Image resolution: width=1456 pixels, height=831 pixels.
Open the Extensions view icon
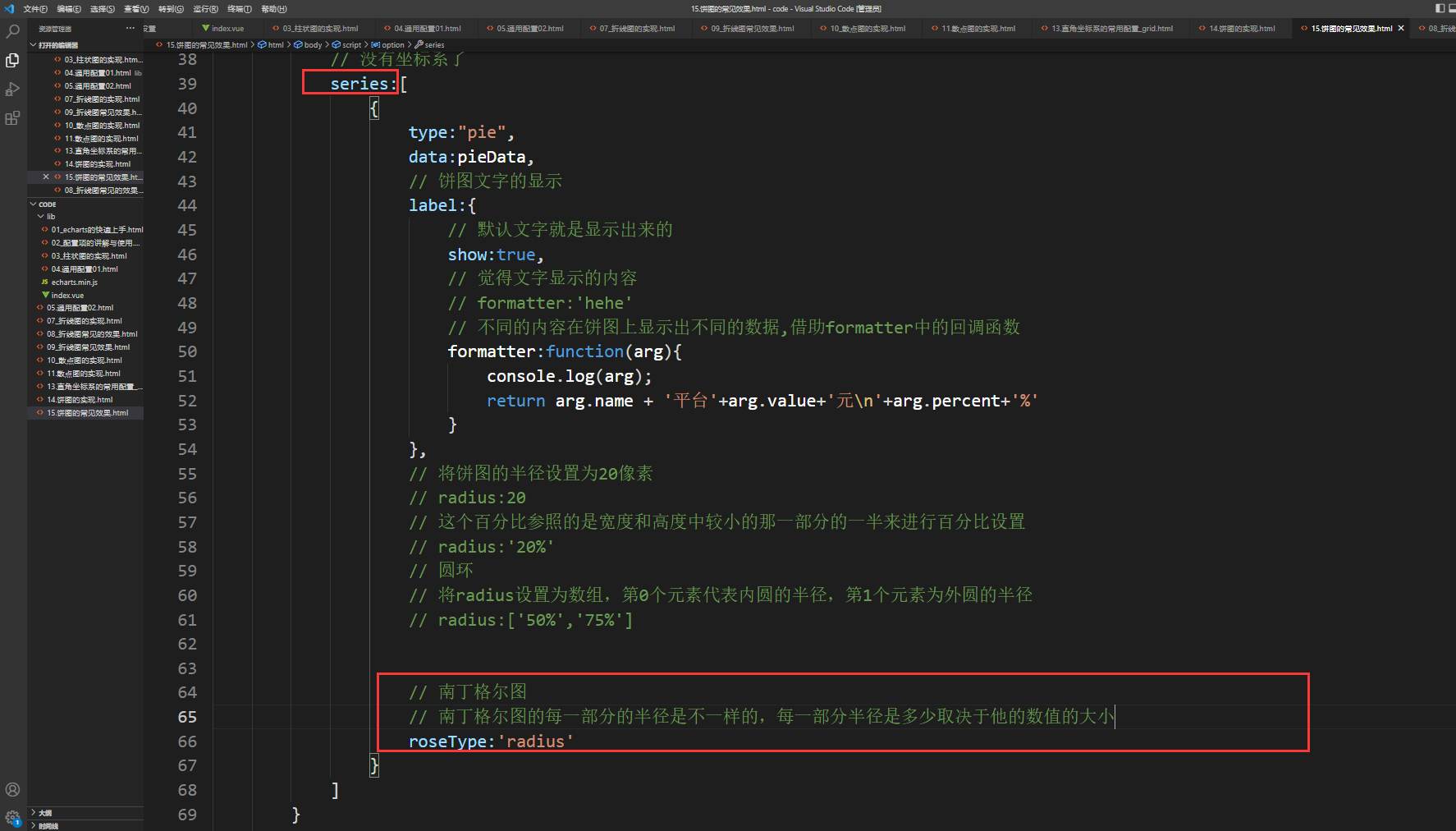click(12, 117)
